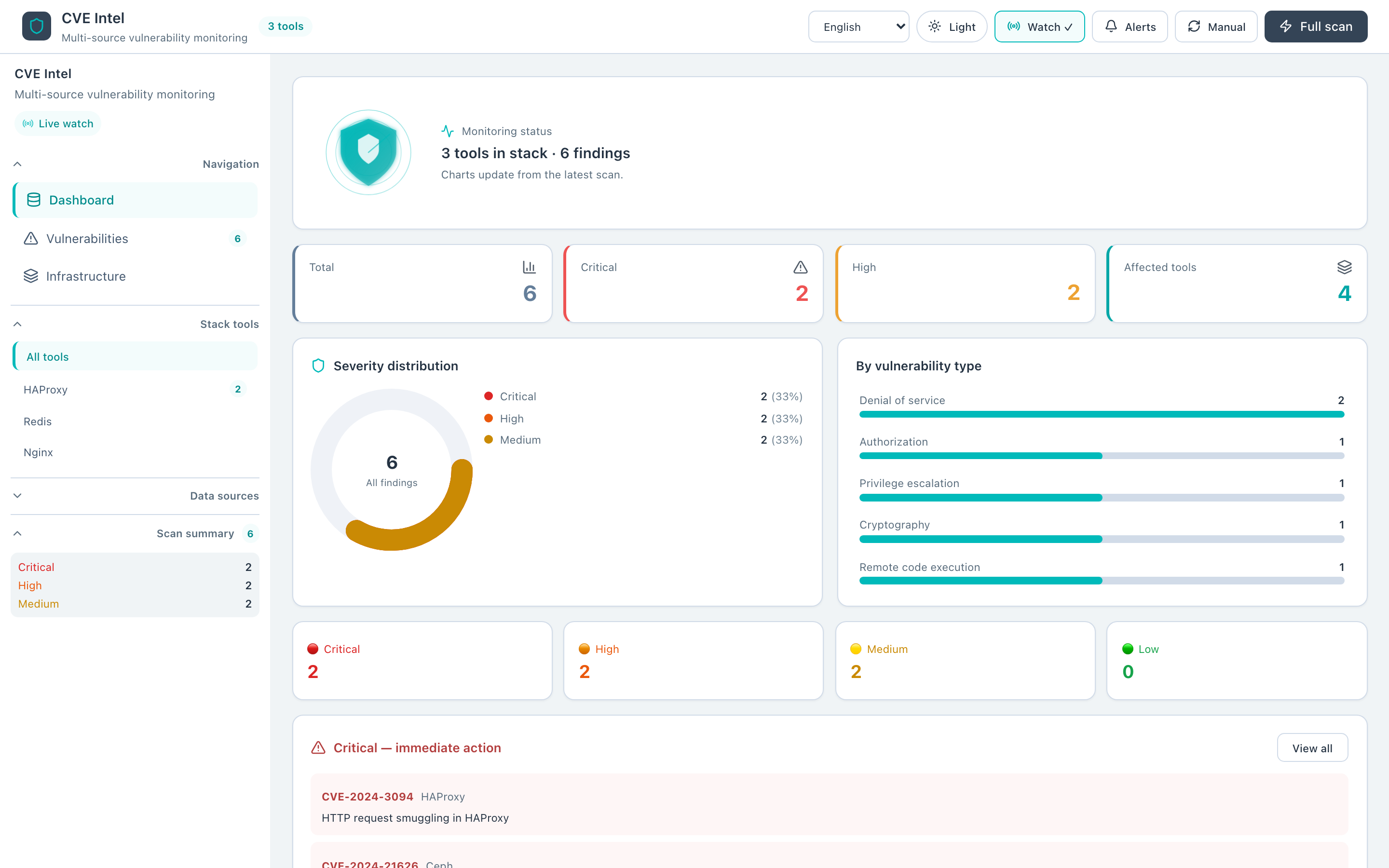Click the shield icon beside Severity distribution
The height and width of the screenshot is (868, 1389).
(x=318, y=366)
